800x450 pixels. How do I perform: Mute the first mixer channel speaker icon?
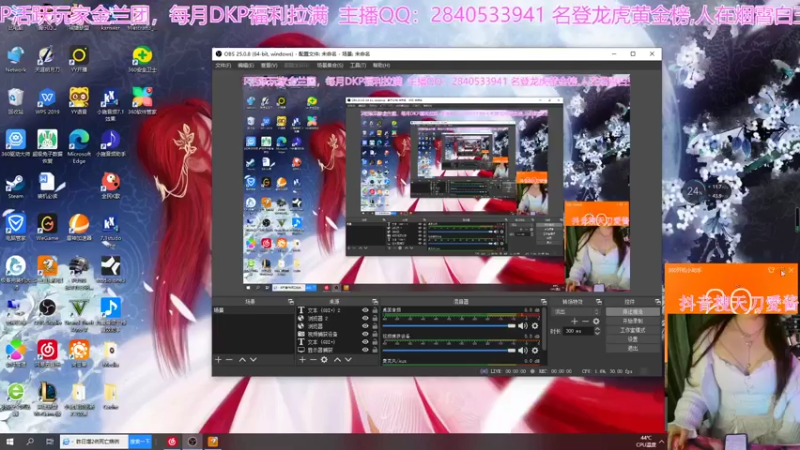[522, 326]
